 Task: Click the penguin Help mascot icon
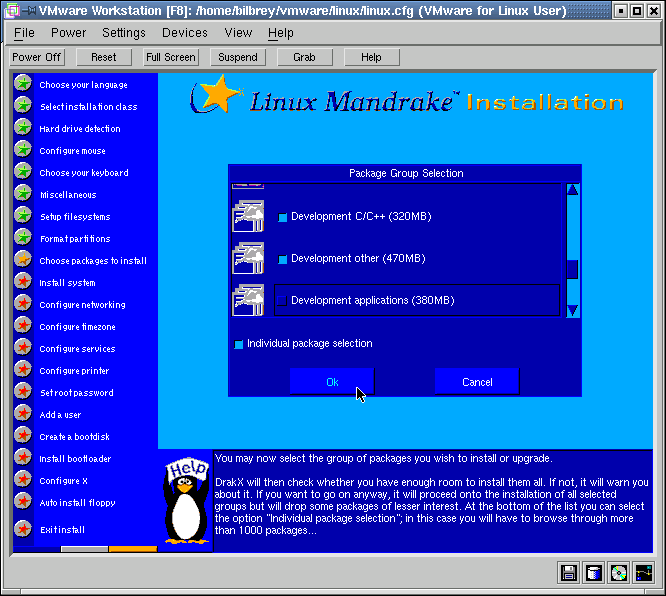186,503
